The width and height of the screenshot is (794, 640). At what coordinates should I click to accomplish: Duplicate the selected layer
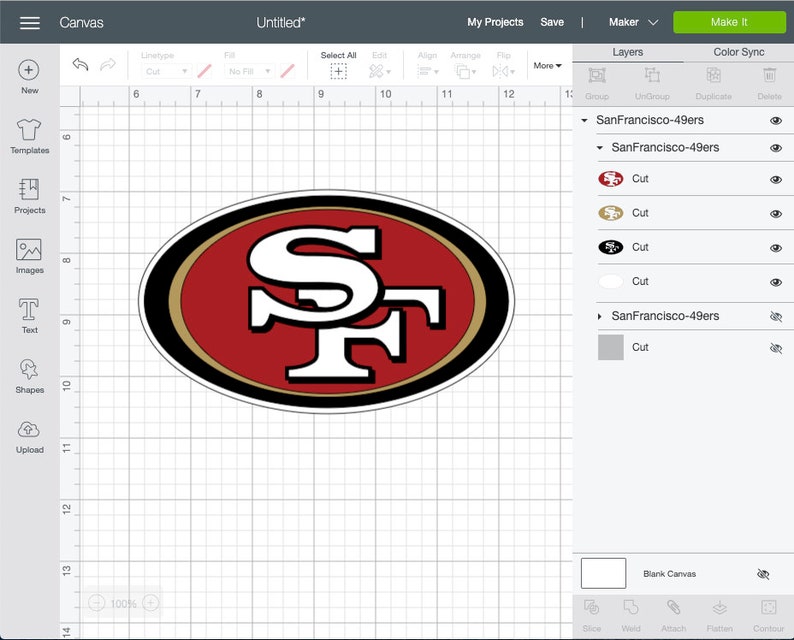[x=713, y=84]
